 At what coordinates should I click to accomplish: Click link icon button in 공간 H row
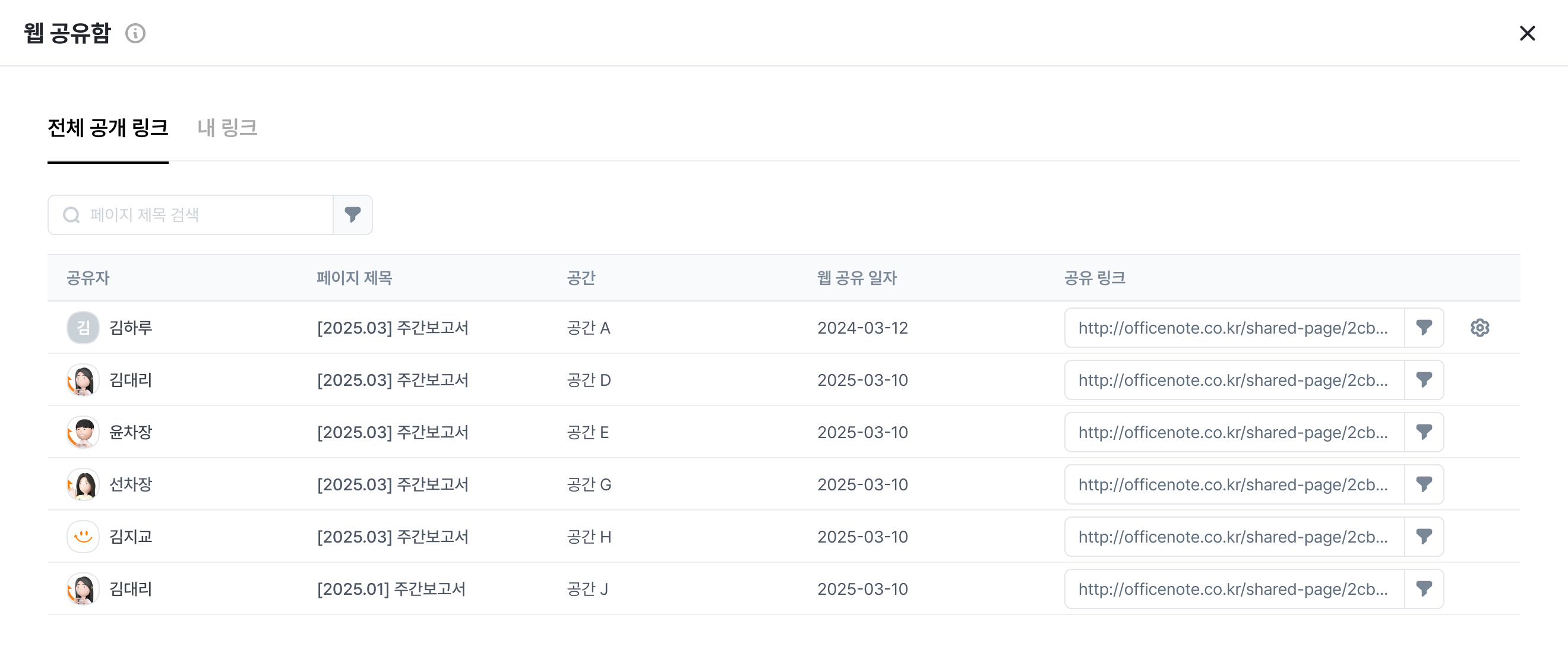[x=1424, y=537]
